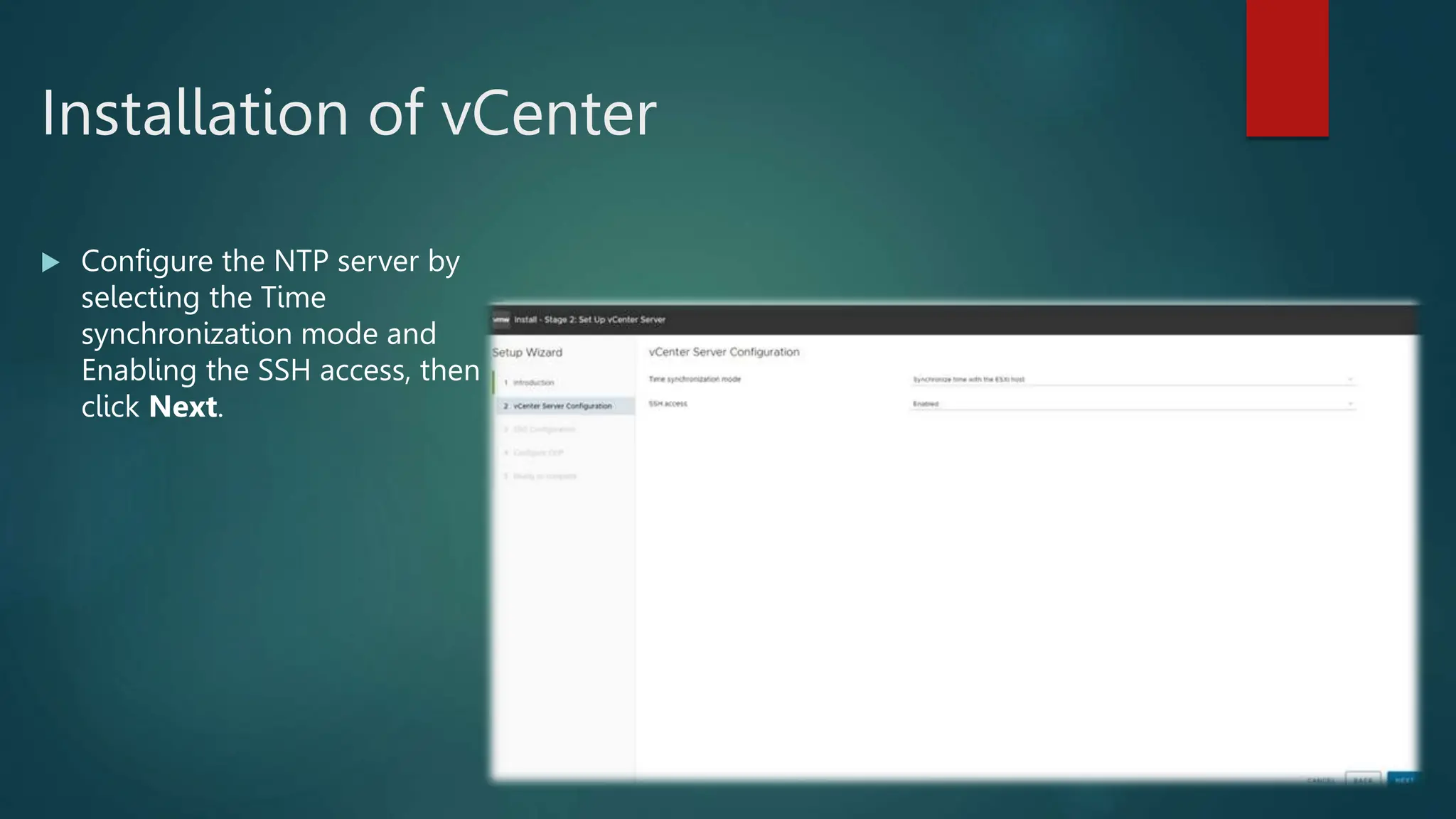The width and height of the screenshot is (1456, 819).
Task: Click the 'Time synchronization mode' label
Action: (695, 379)
